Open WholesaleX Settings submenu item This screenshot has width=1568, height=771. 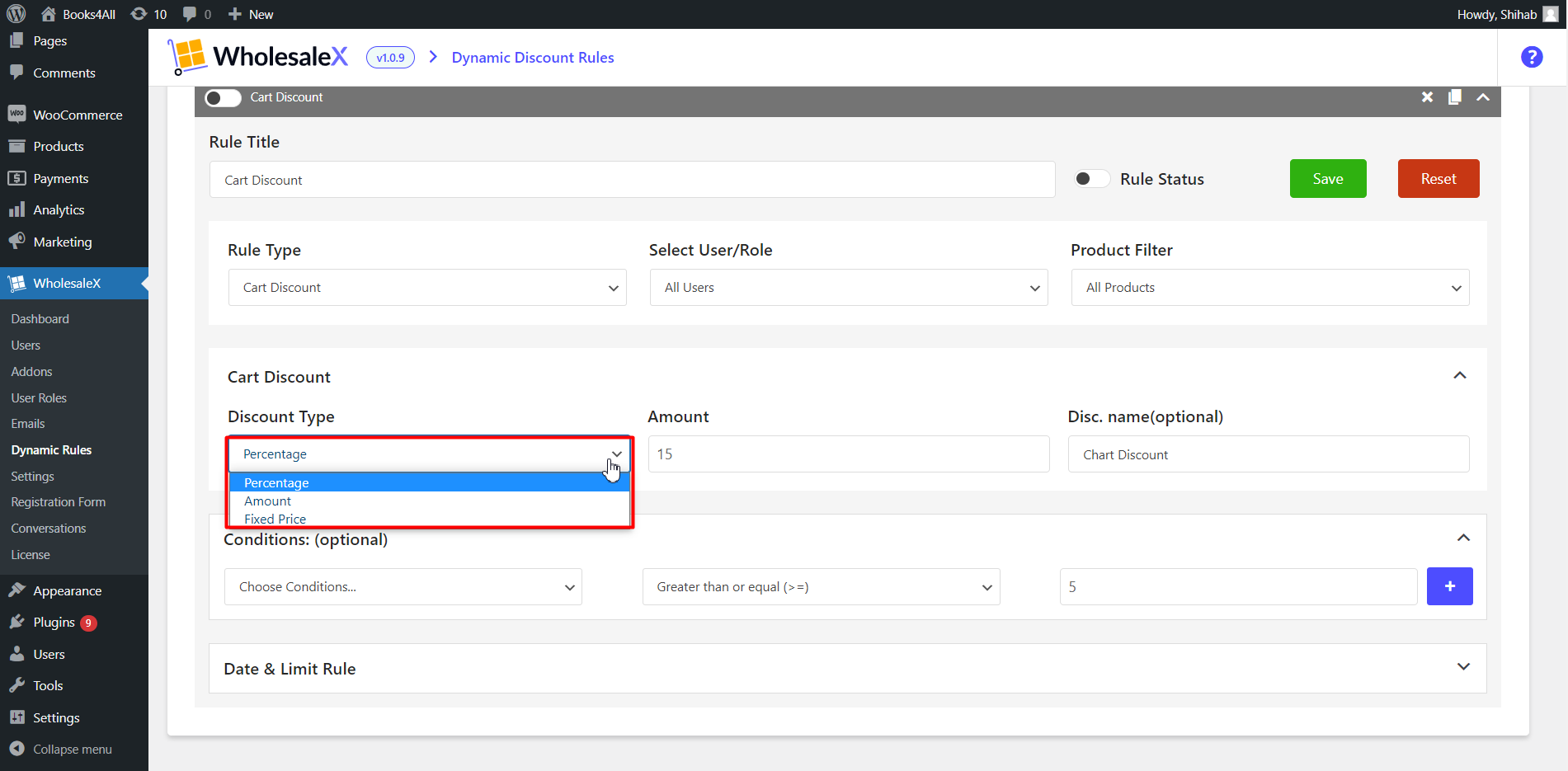point(32,476)
